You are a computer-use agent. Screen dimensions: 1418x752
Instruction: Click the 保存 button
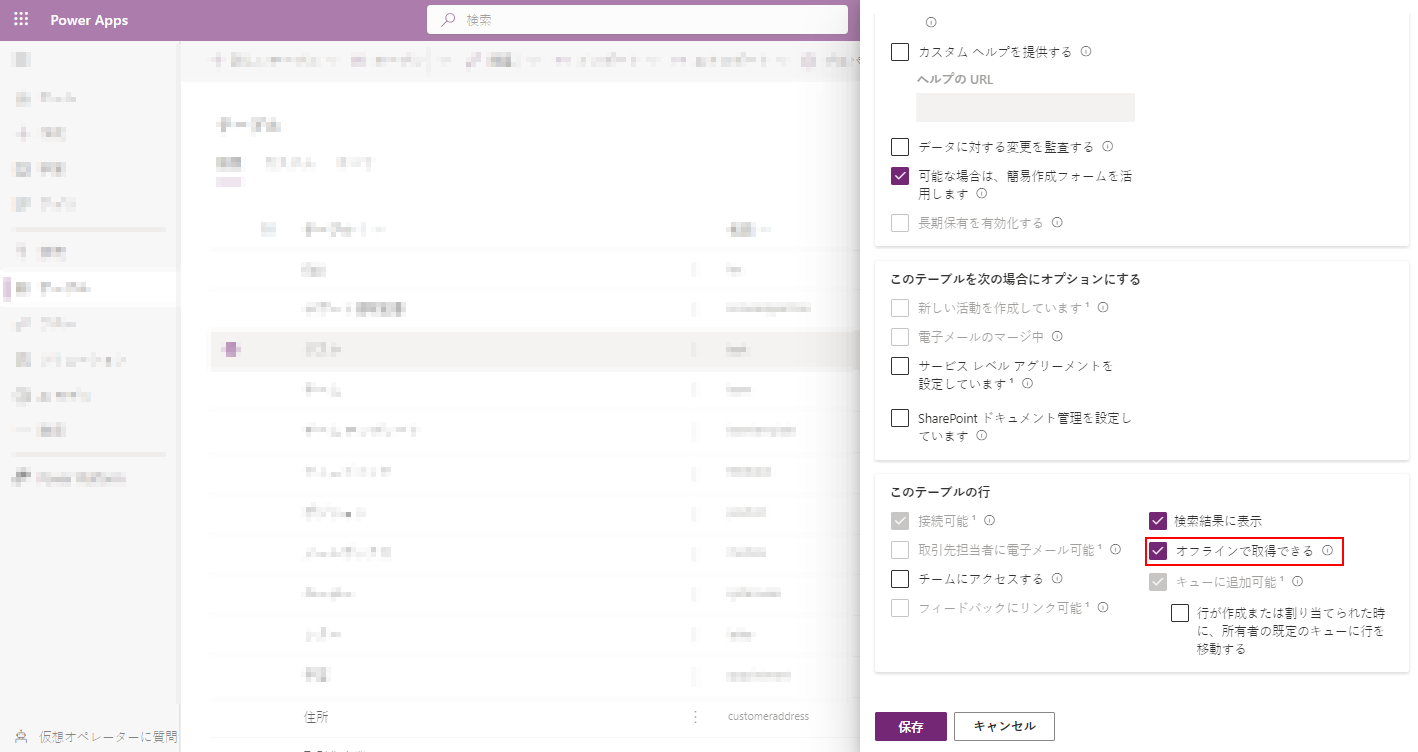pos(910,727)
